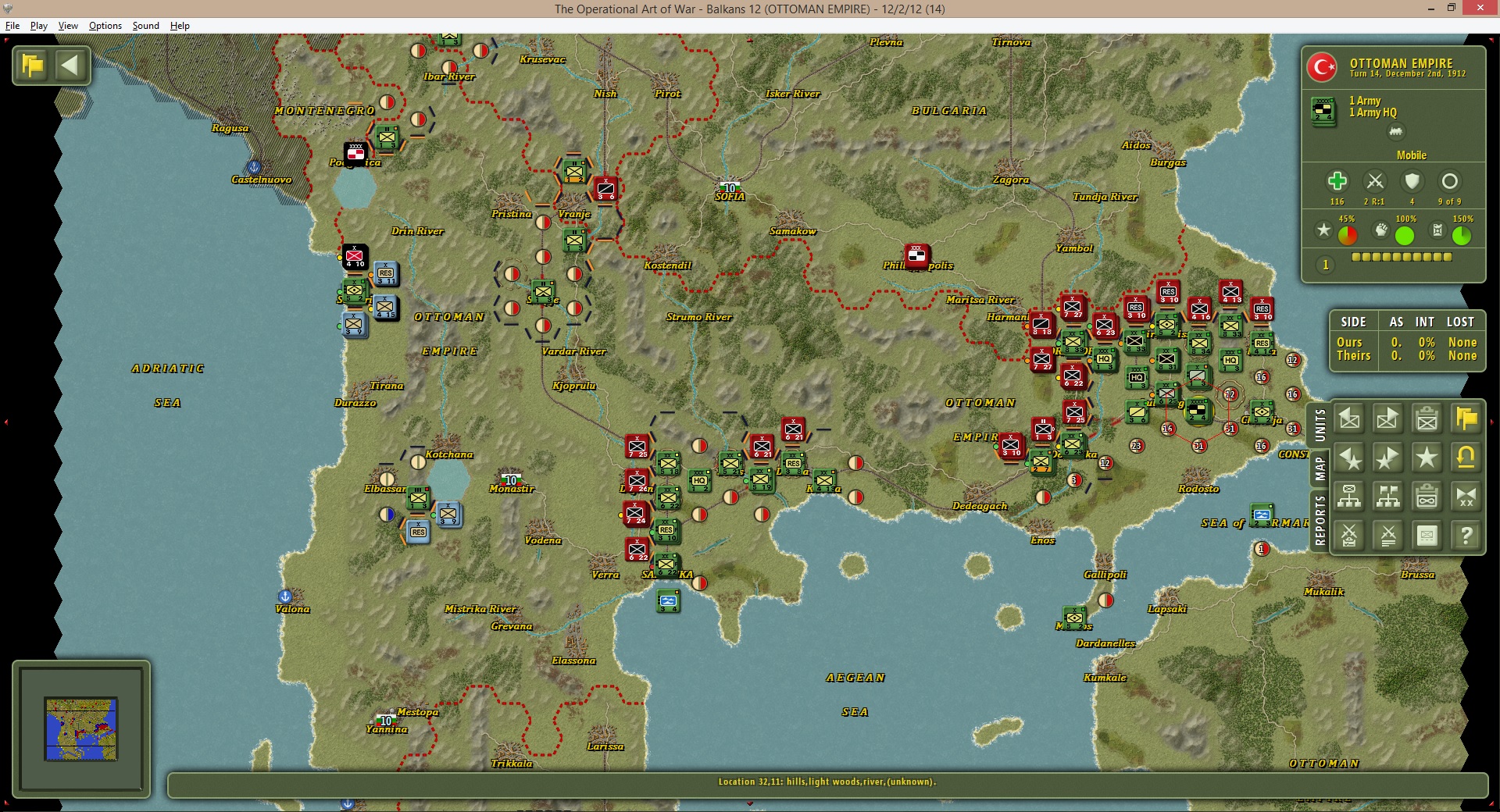Click the train rail transport icon
Viewport: 1500px width, 812px height.
1395,132
